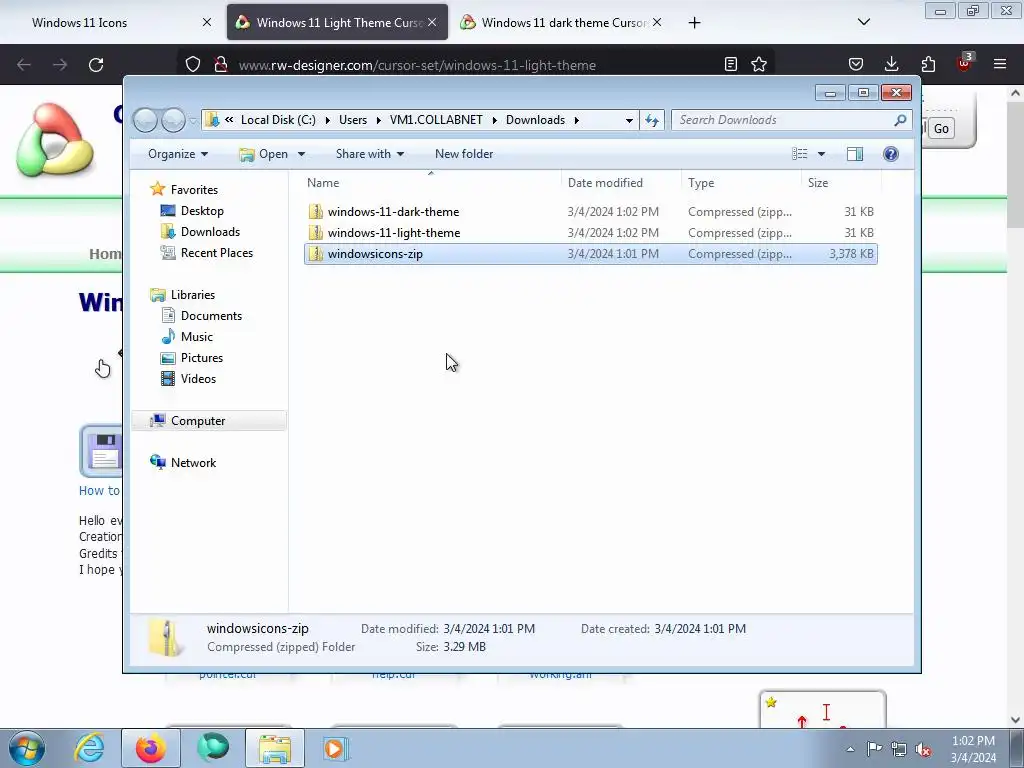Viewport: 1024px width, 768px height.
Task: Click Firefox reload page button
Action: [96, 65]
